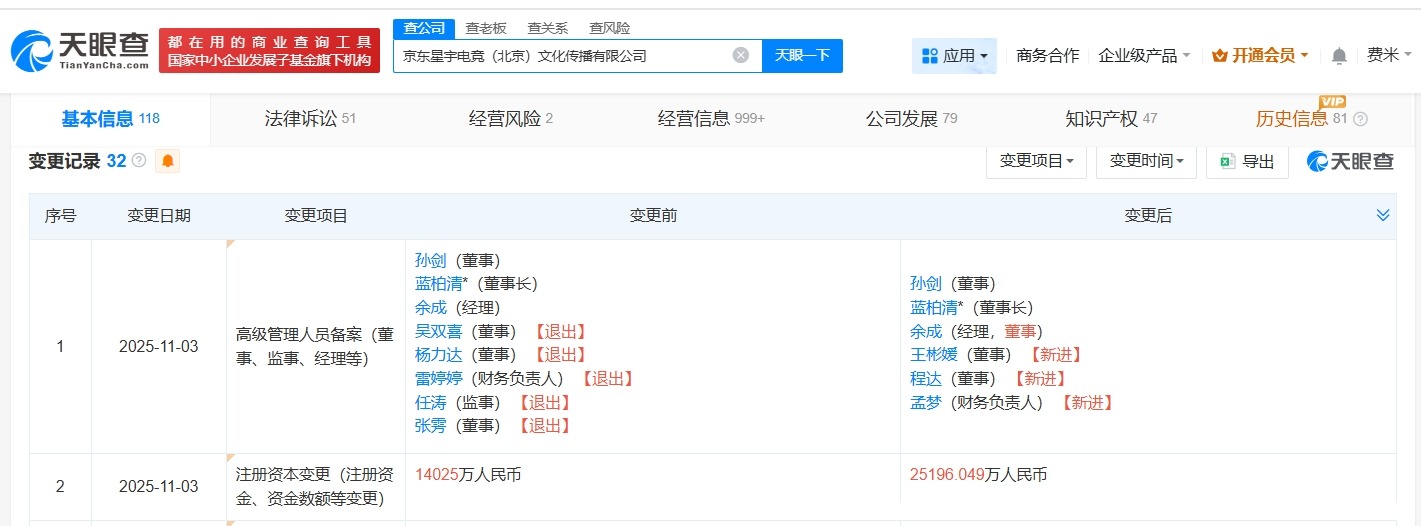Select the 基本信息 tab
Viewport: 1421px width, 526px height.
(110, 119)
